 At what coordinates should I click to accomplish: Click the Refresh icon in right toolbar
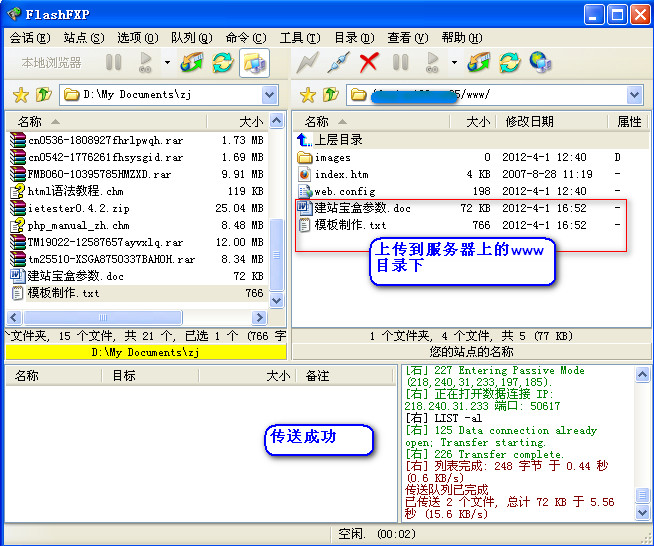pos(510,62)
